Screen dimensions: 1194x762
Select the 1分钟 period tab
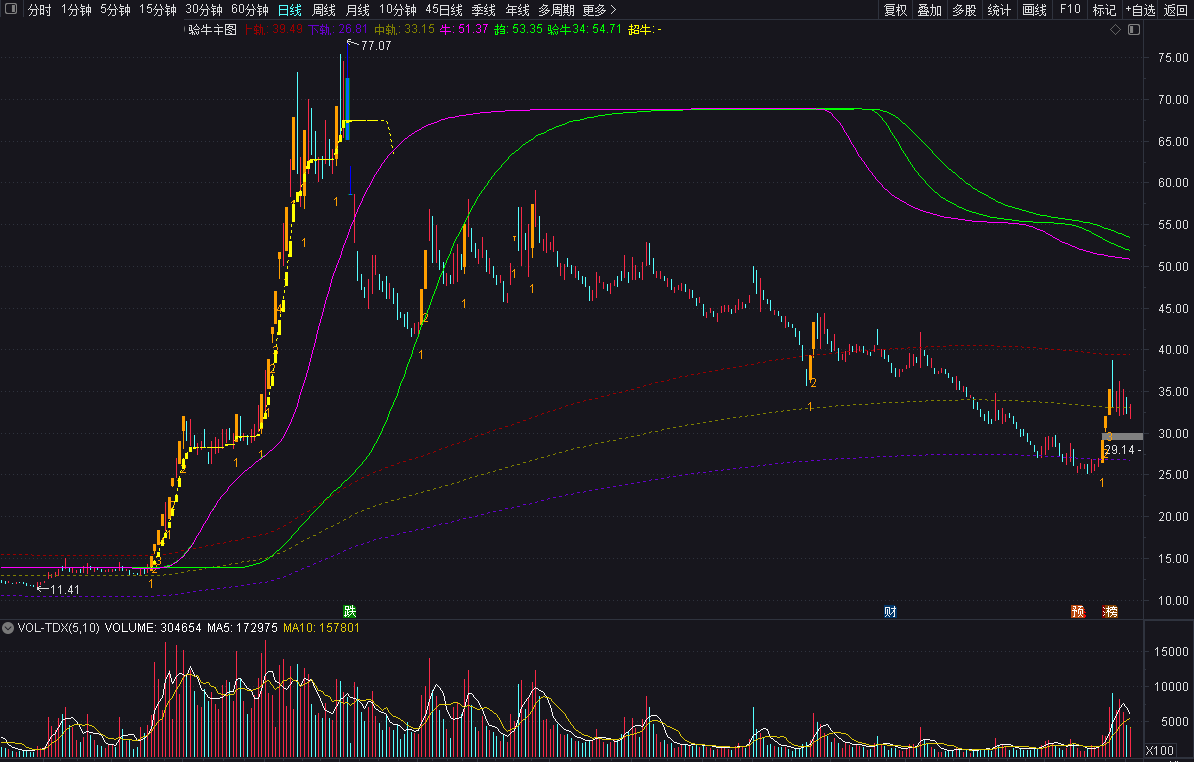[76, 10]
